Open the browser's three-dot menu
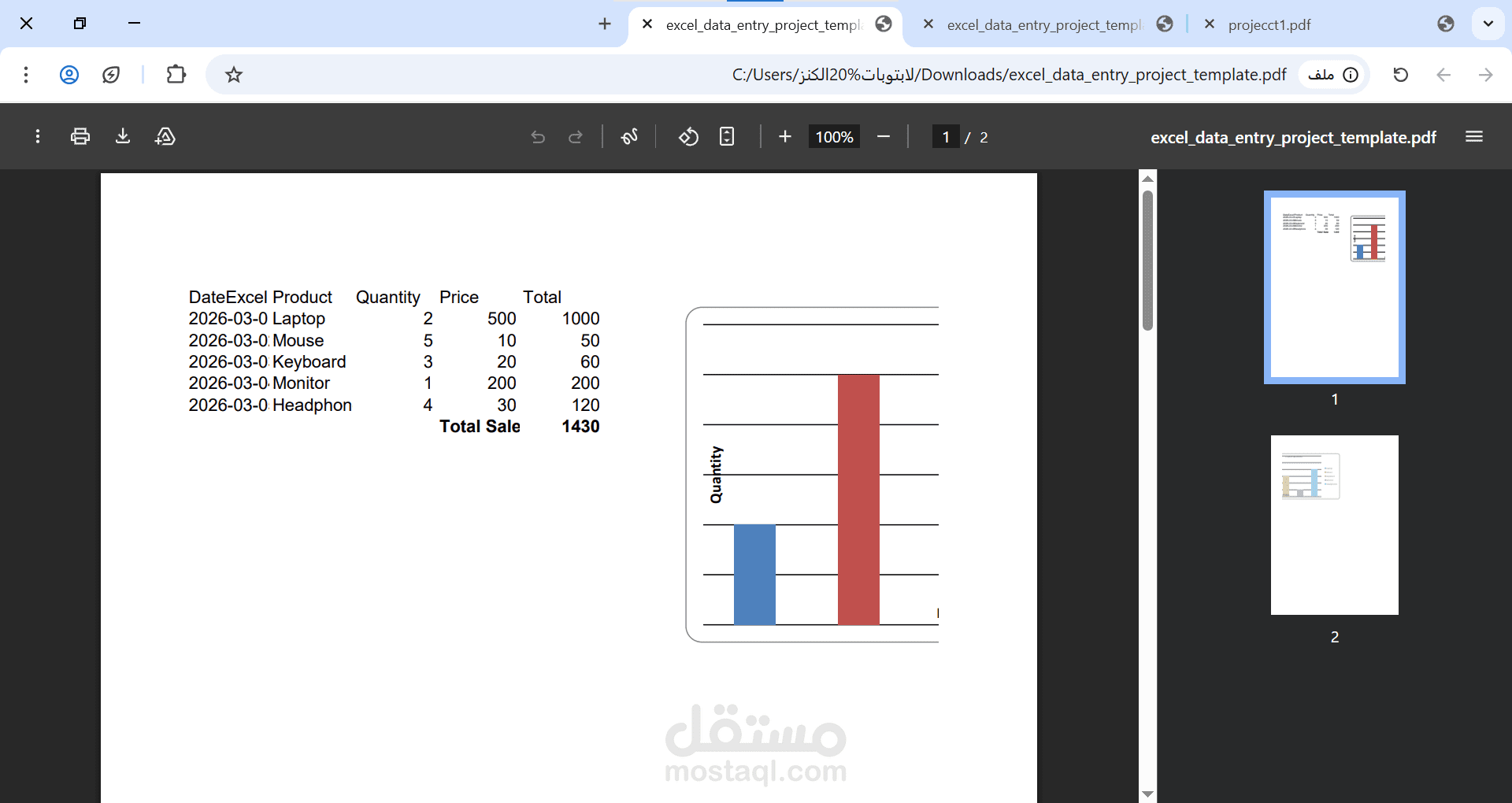Image resolution: width=1512 pixels, height=803 pixels. click(26, 75)
